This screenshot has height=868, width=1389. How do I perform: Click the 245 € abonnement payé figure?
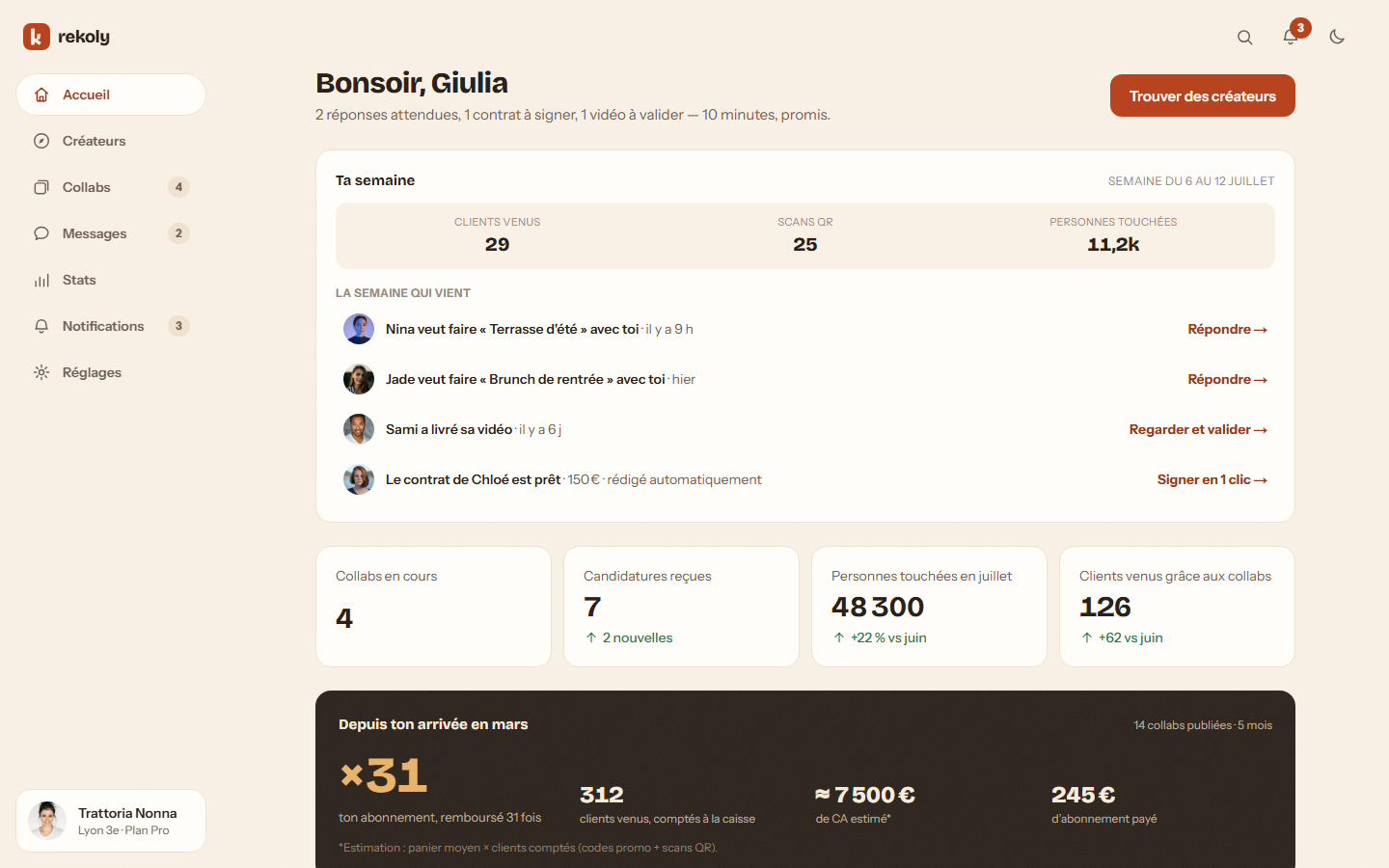click(x=1083, y=795)
